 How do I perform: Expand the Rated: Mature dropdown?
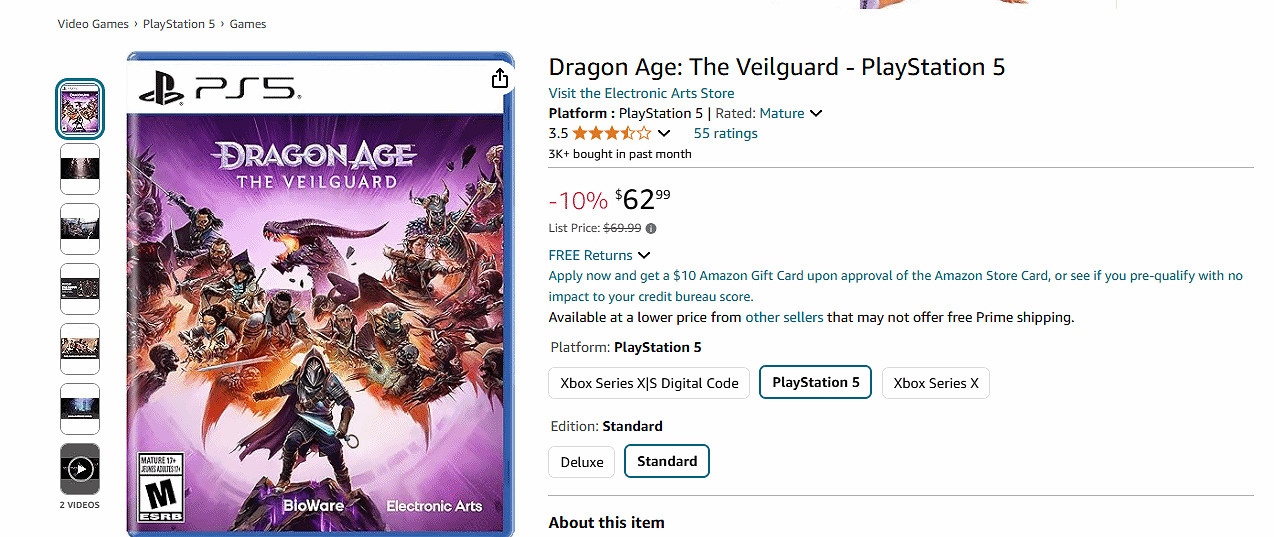tap(816, 113)
